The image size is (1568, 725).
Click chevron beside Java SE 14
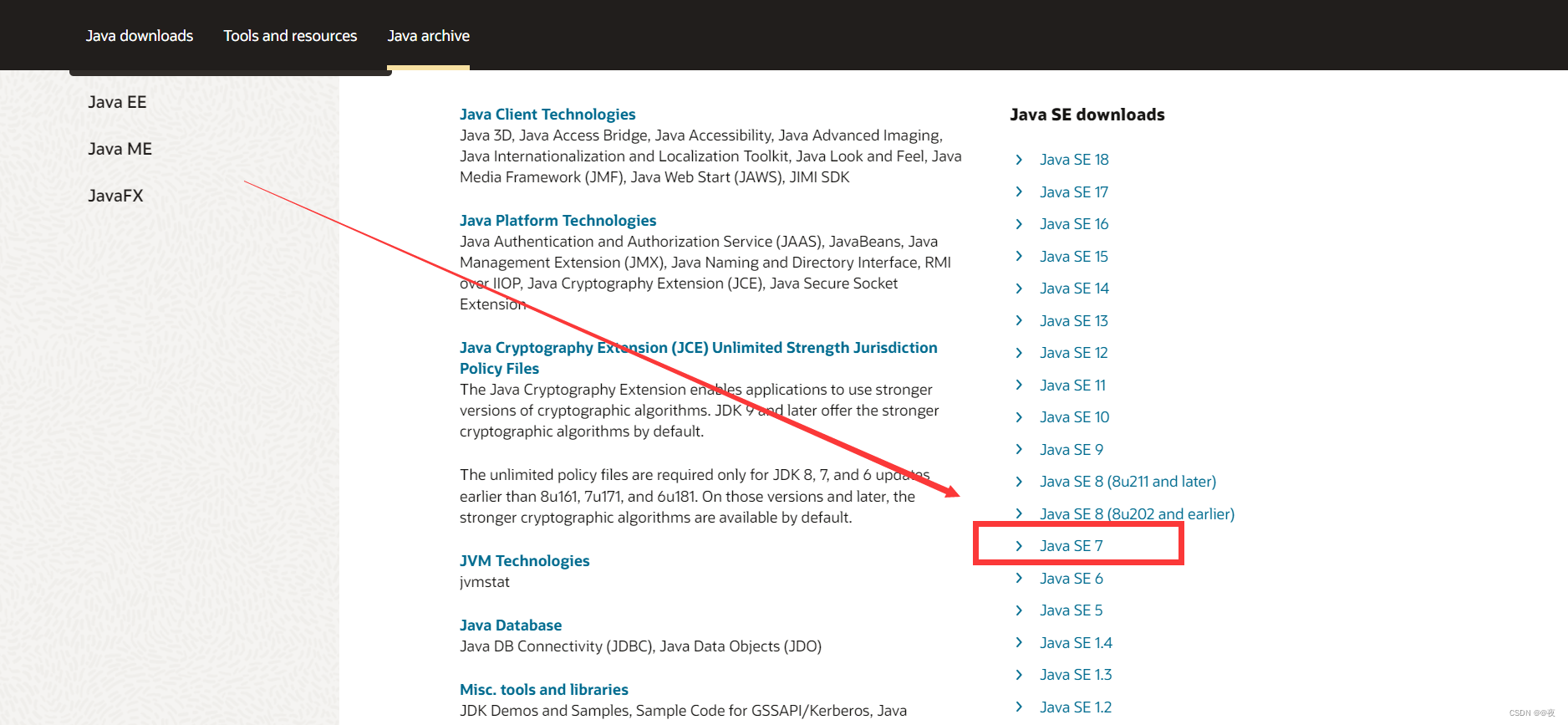[x=1019, y=288]
